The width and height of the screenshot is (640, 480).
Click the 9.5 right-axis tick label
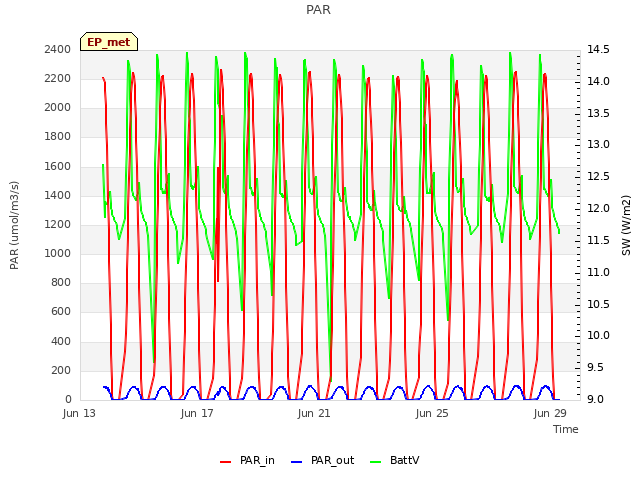click(x=595, y=368)
